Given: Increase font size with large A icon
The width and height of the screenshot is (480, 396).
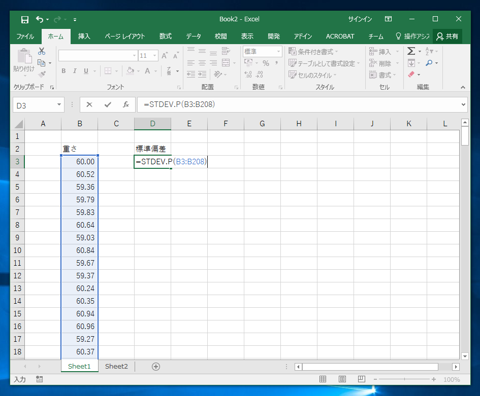Looking at the screenshot, I should pos(164,55).
